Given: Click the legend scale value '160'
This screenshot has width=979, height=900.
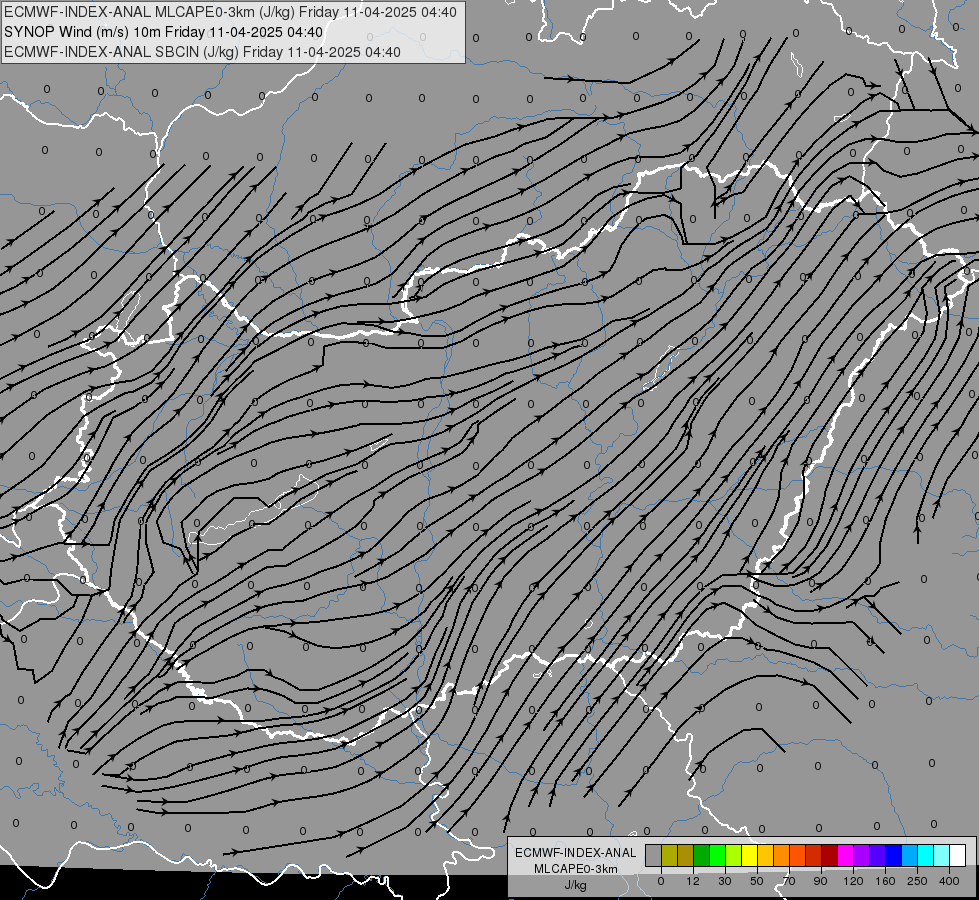Looking at the screenshot, I should 885,881.
